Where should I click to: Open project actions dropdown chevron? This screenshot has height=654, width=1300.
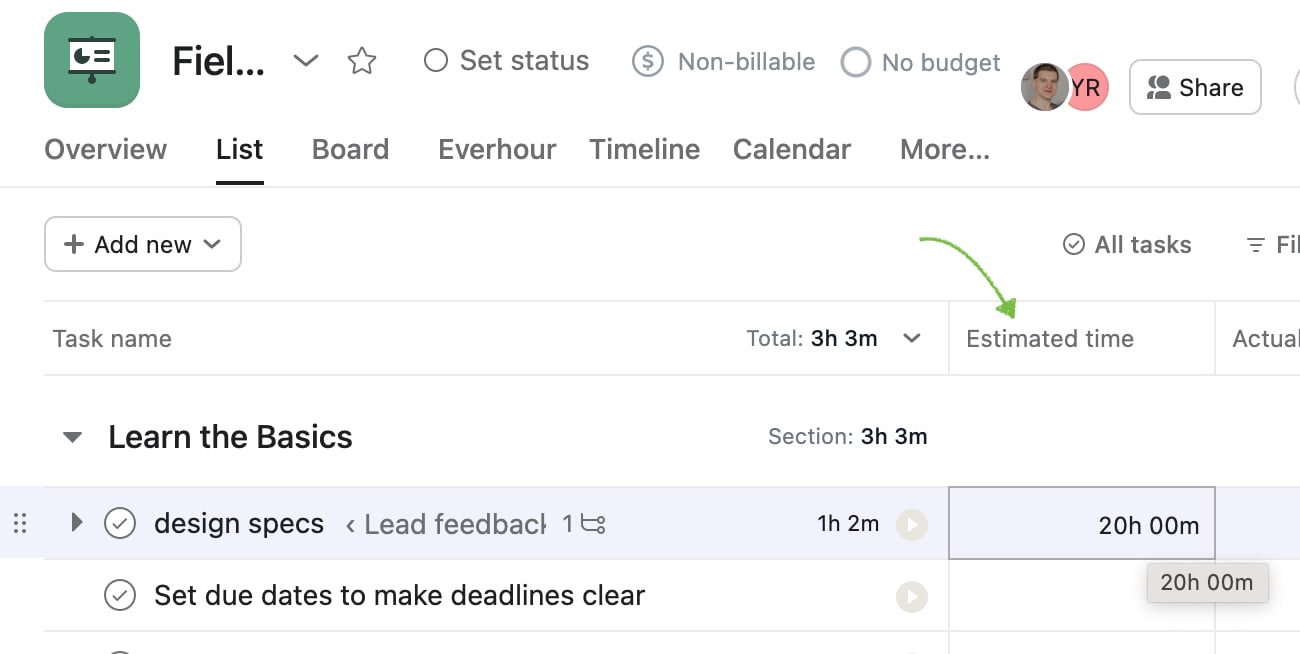tap(305, 61)
